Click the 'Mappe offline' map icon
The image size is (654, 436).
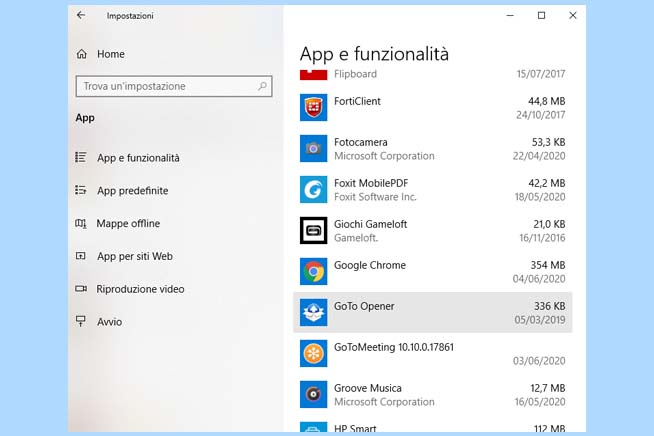point(81,224)
